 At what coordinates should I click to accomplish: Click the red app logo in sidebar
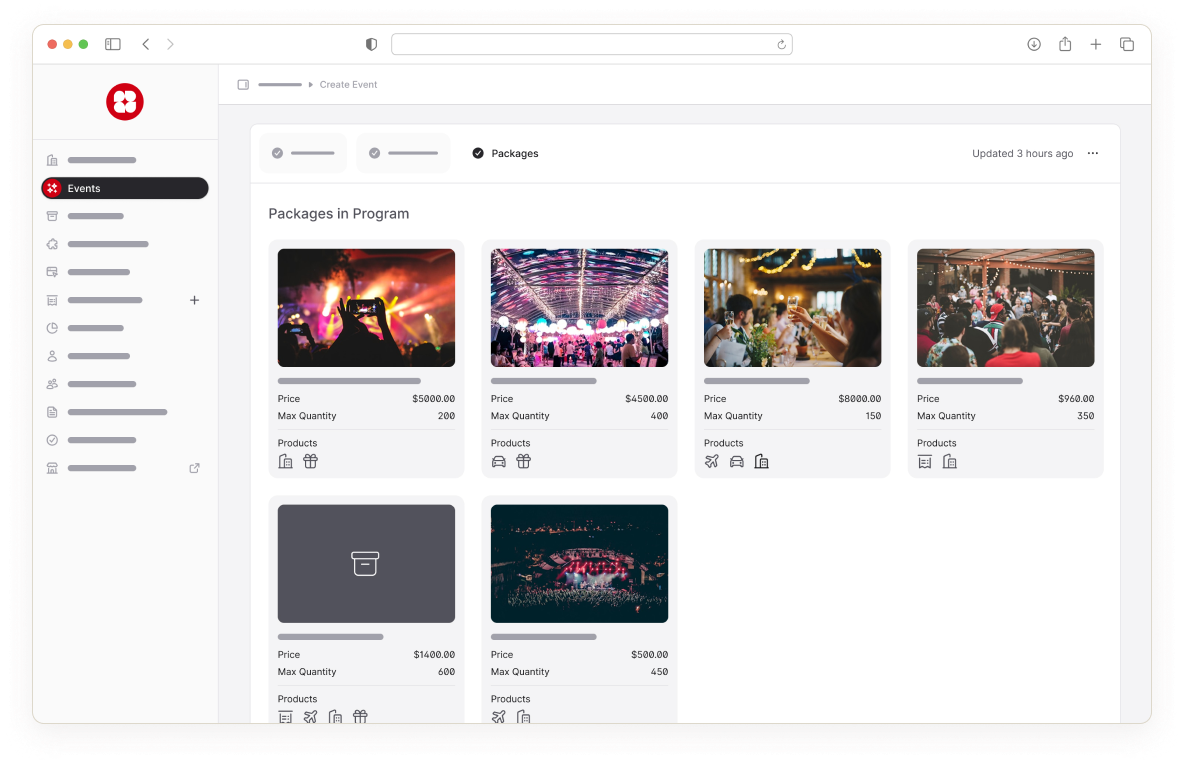tap(125, 102)
